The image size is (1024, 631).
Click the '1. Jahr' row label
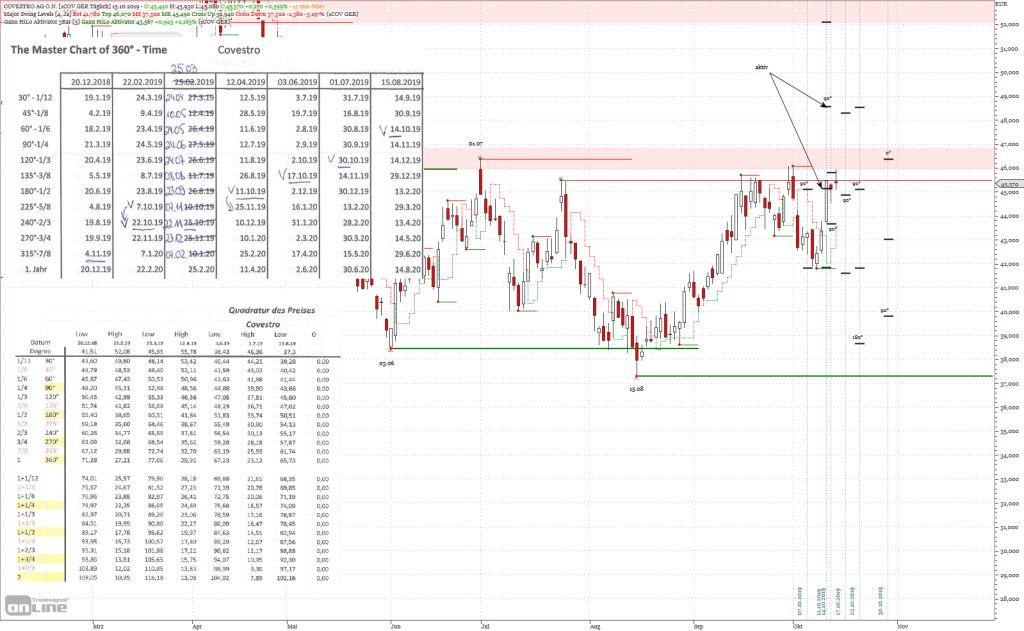[35, 269]
